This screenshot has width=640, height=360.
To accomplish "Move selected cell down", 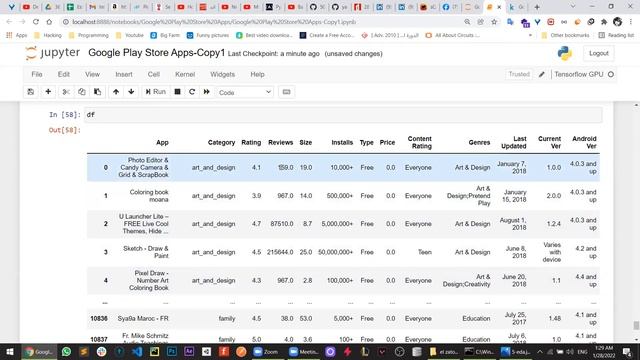I will (131, 92).
